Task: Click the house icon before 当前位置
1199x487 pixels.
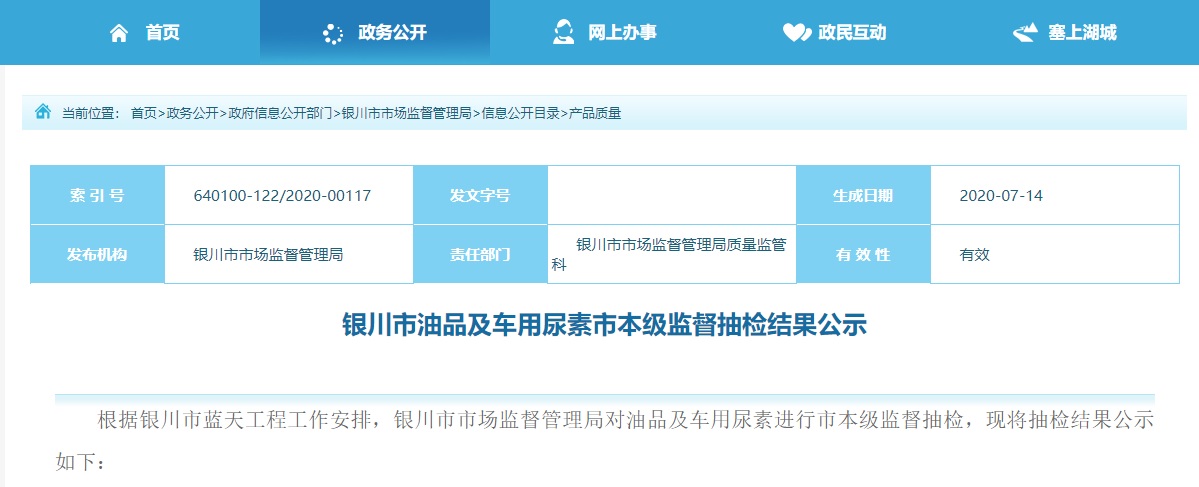Action: point(43,112)
